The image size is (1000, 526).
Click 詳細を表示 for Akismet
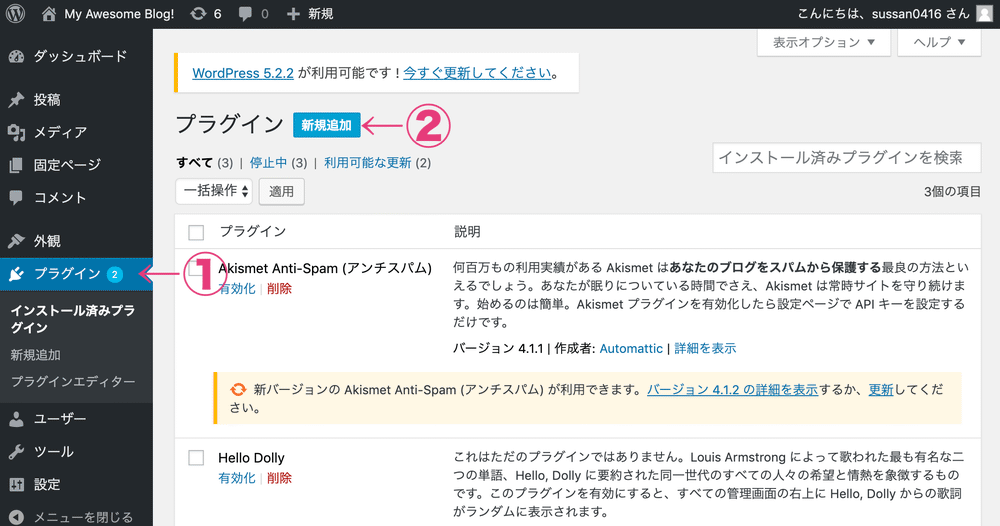pos(705,349)
